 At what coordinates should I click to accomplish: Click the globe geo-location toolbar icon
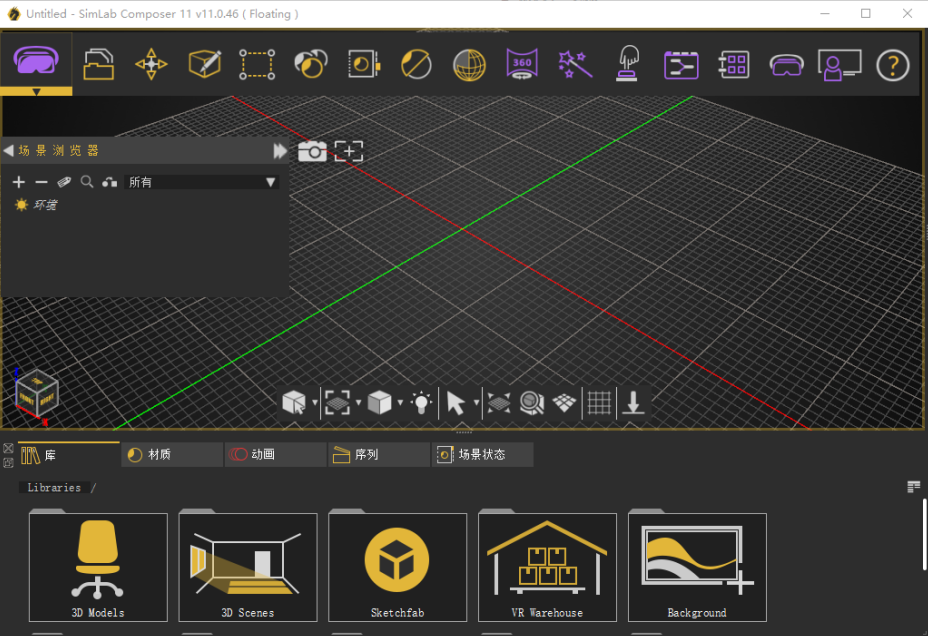point(469,64)
